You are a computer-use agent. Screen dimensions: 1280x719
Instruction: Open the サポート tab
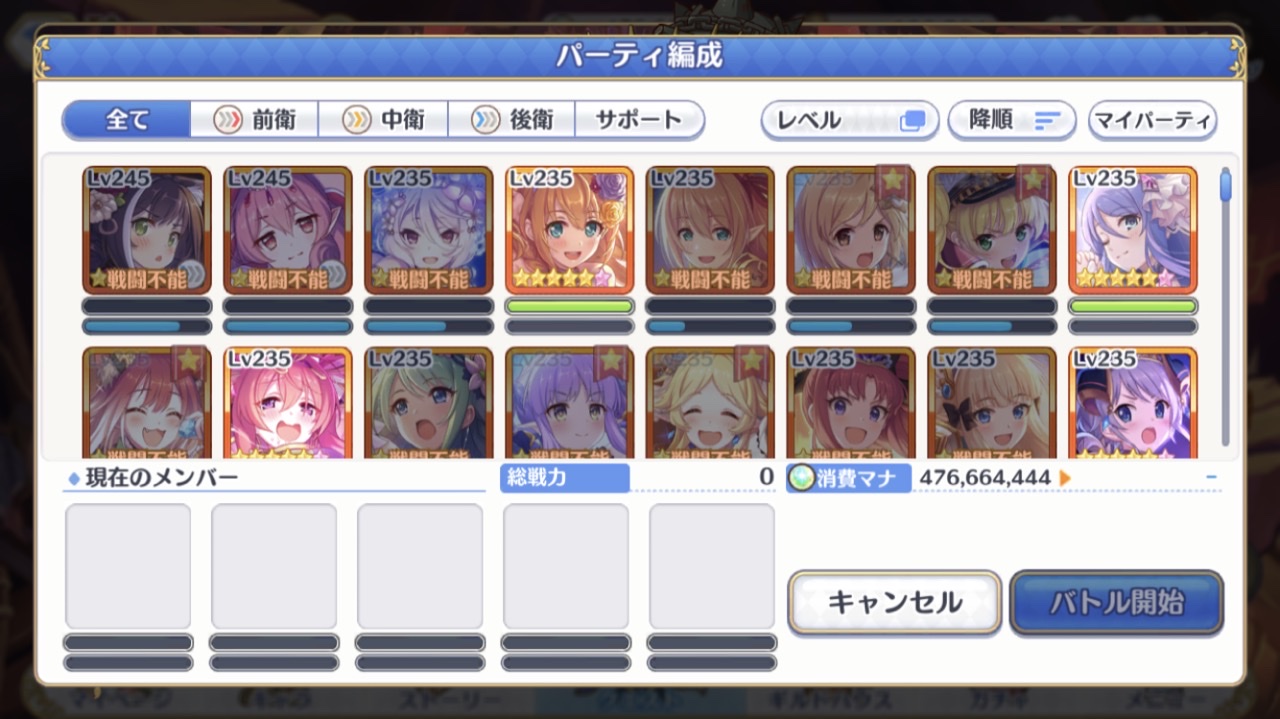[x=640, y=120]
